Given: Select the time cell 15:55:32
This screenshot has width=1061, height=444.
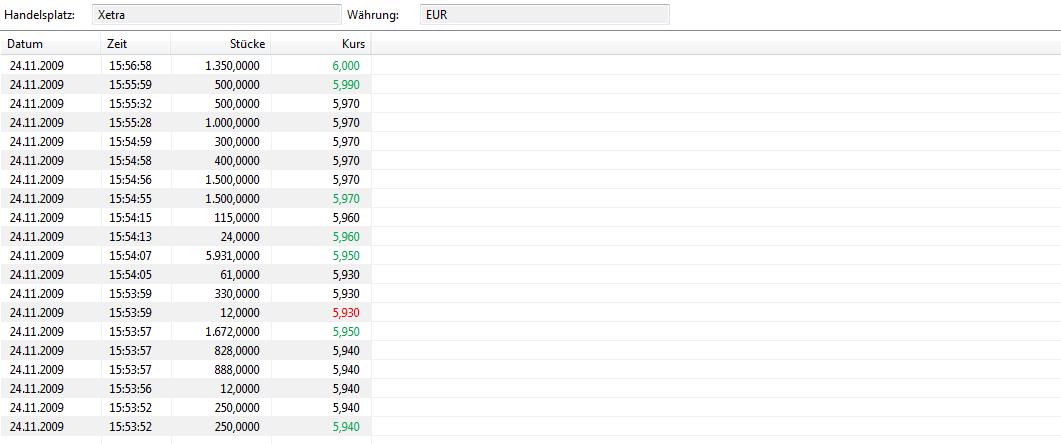Looking at the screenshot, I should click(x=130, y=104).
